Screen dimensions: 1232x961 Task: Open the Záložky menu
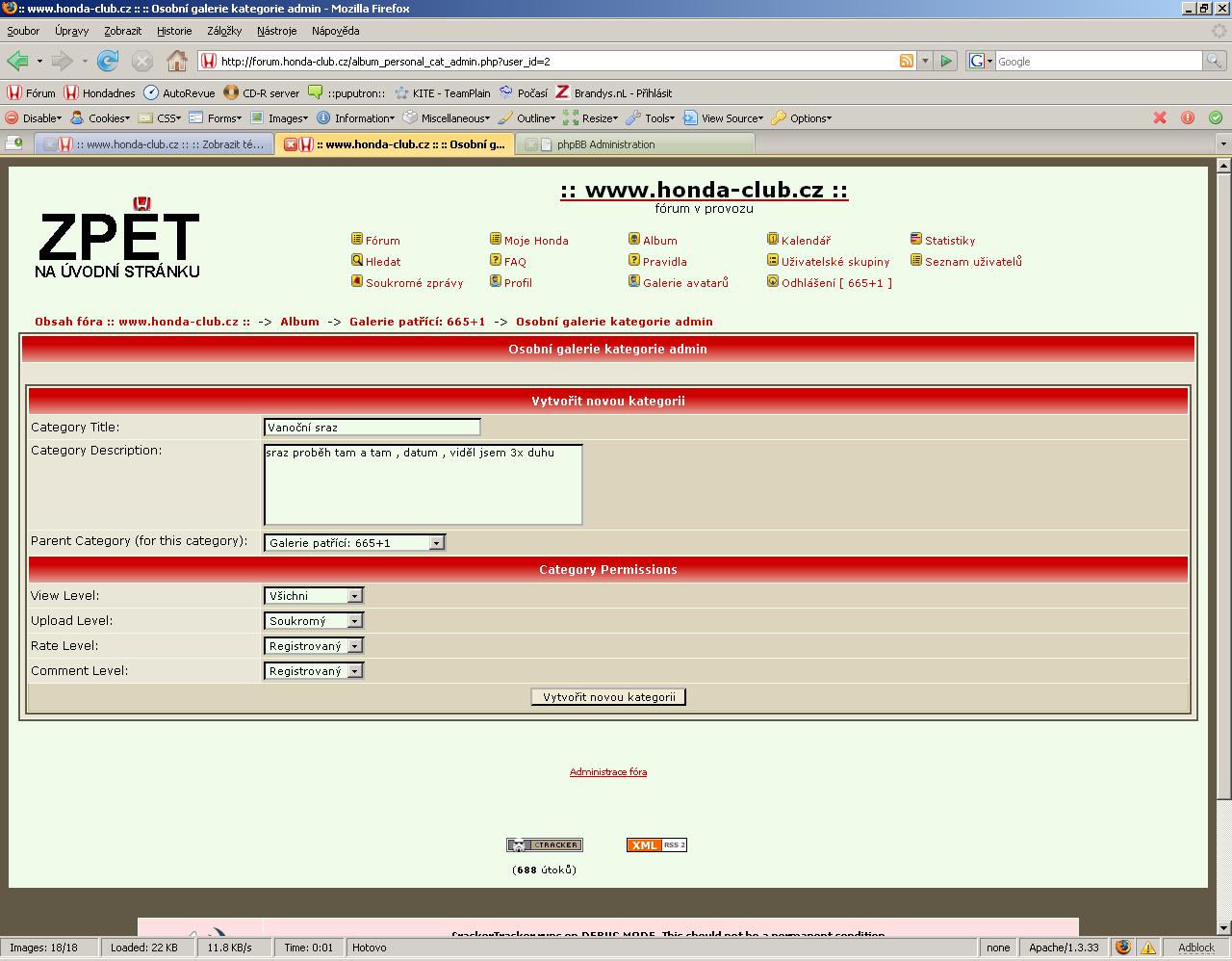point(224,31)
